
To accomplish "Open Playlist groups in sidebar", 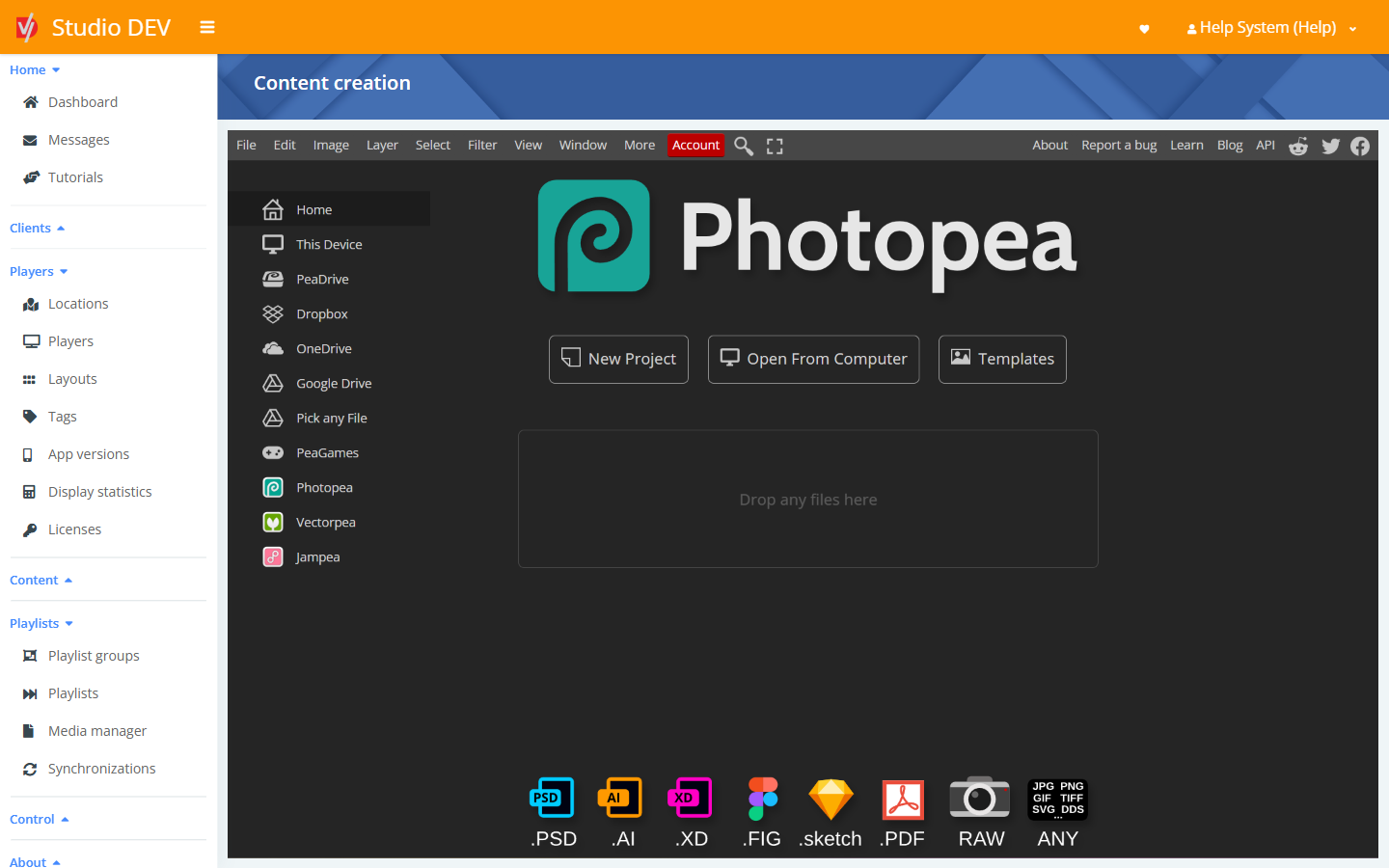I will pyautogui.click(x=94, y=656).
